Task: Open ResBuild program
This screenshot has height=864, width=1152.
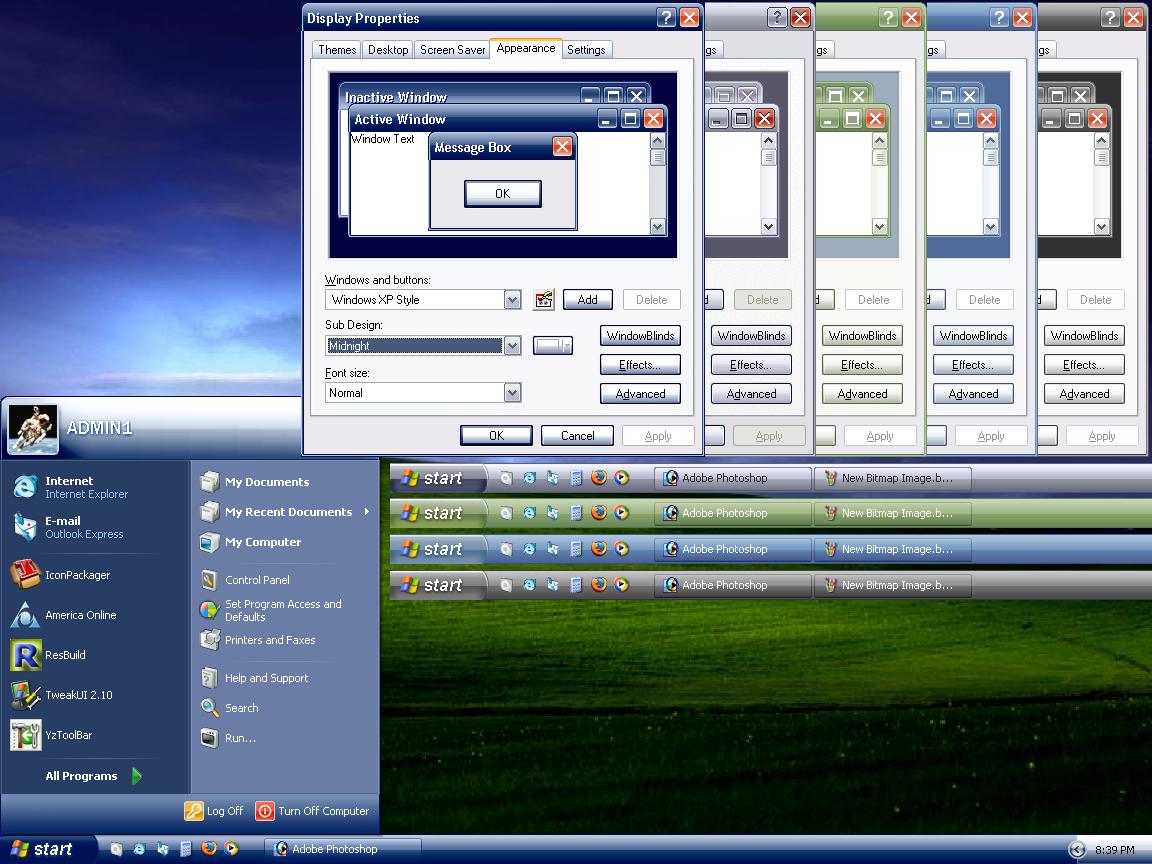Action: (48, 655)
